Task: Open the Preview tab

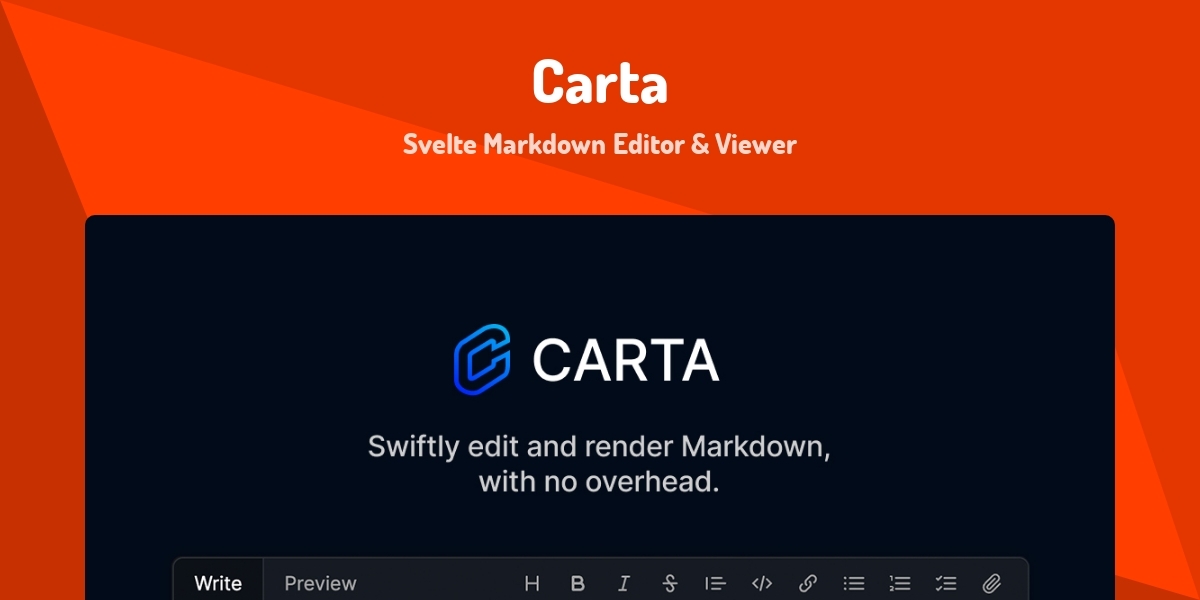Action: (320, 583)
